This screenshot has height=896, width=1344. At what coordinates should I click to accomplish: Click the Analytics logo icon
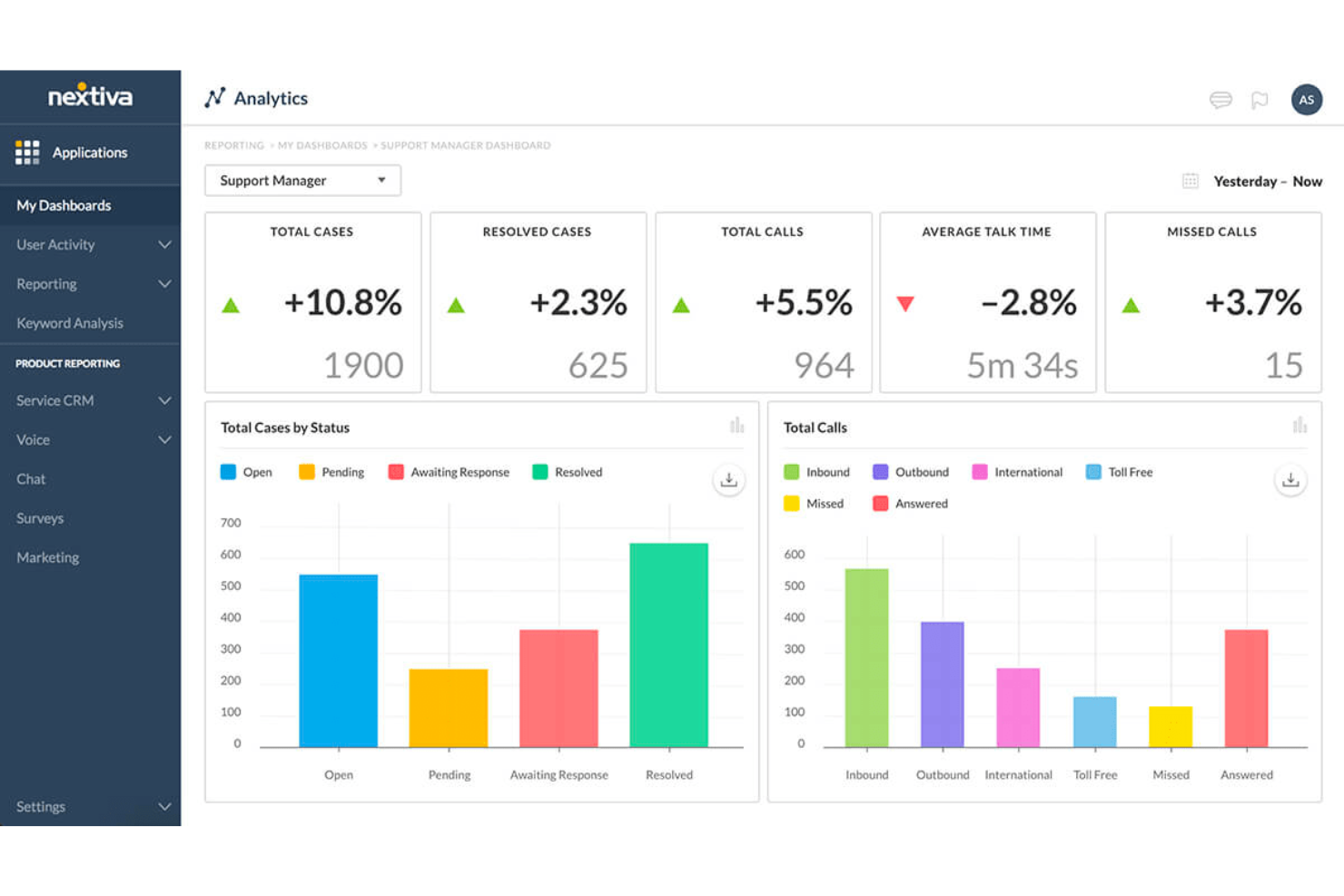pos(214,97)
